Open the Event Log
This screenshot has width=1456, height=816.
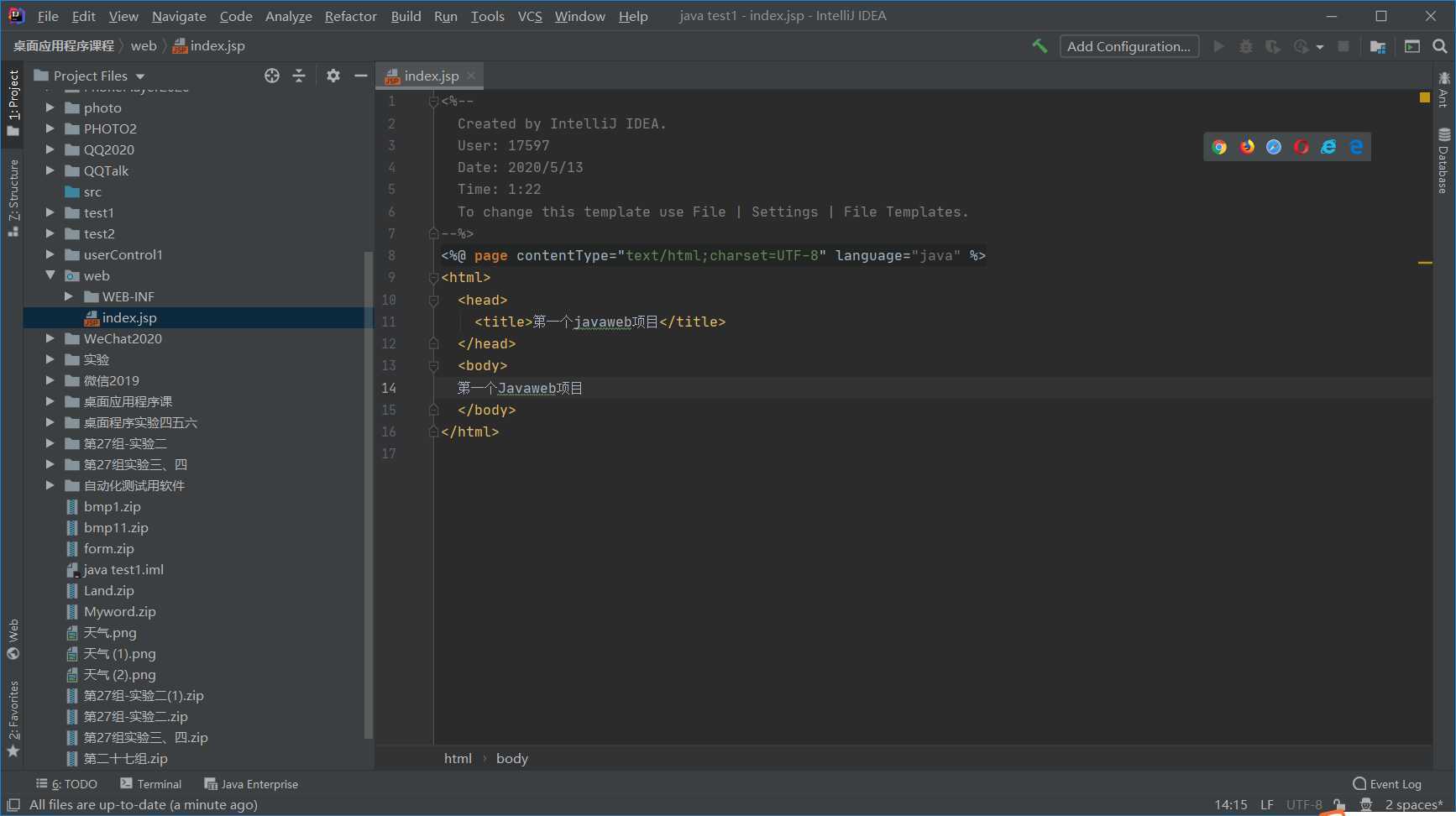(1387, 784)
